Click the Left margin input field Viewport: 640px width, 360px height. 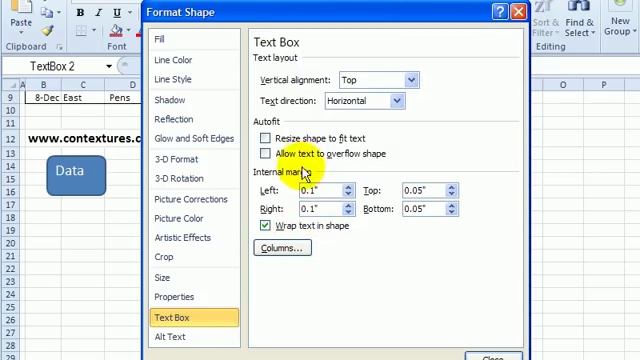321,190
